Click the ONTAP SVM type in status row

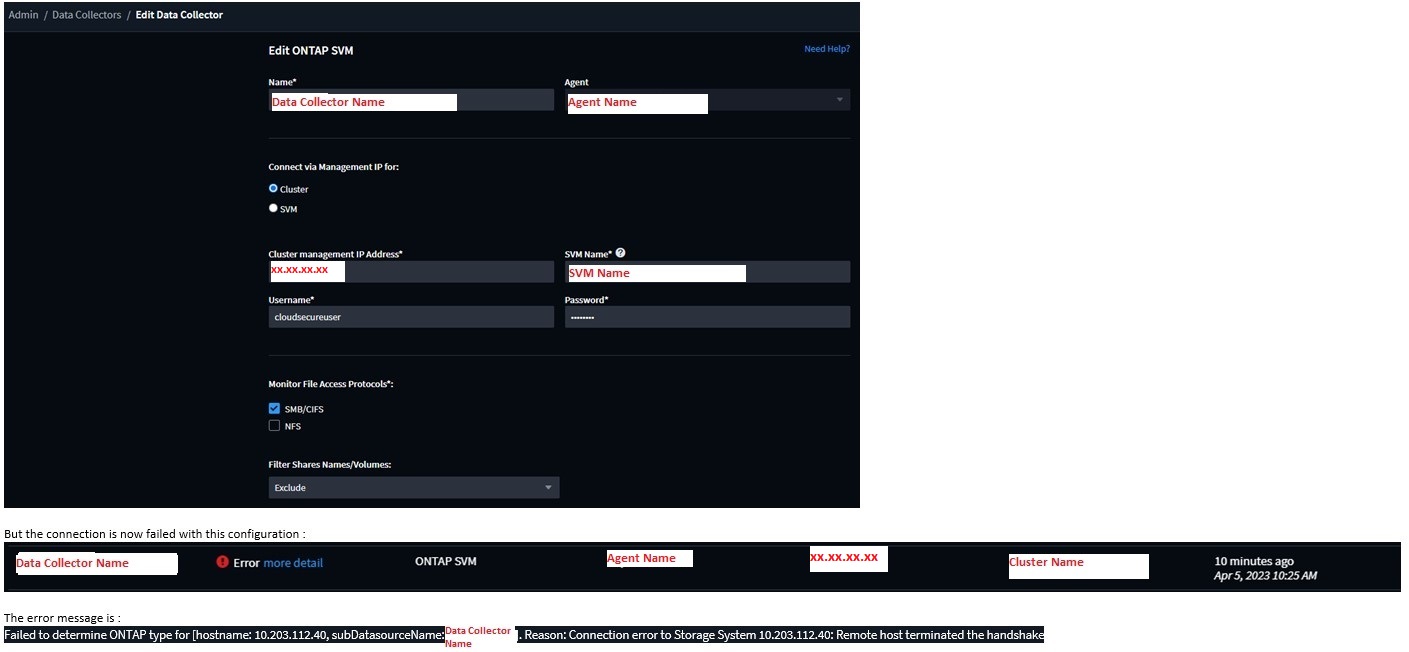(445, 562)
